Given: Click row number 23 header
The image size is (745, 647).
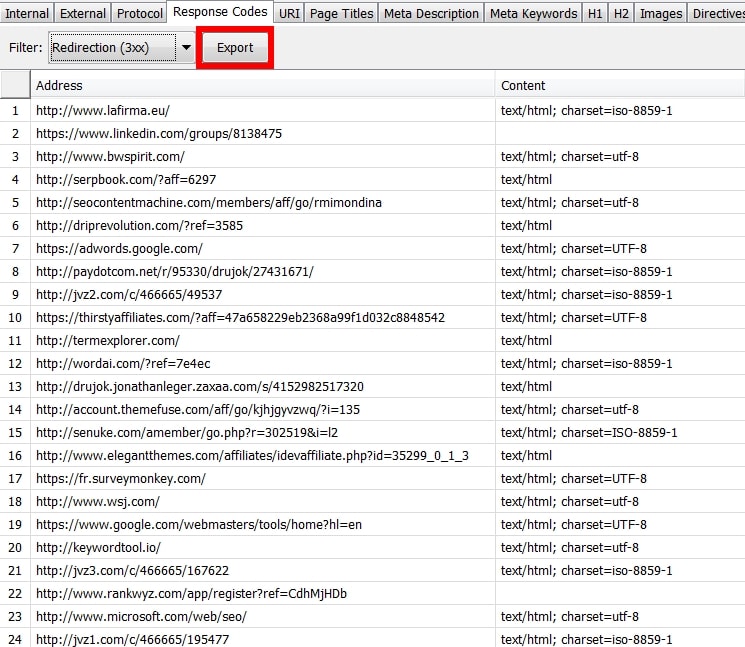Looking at the screenshot, I should (x=15, y=617).
